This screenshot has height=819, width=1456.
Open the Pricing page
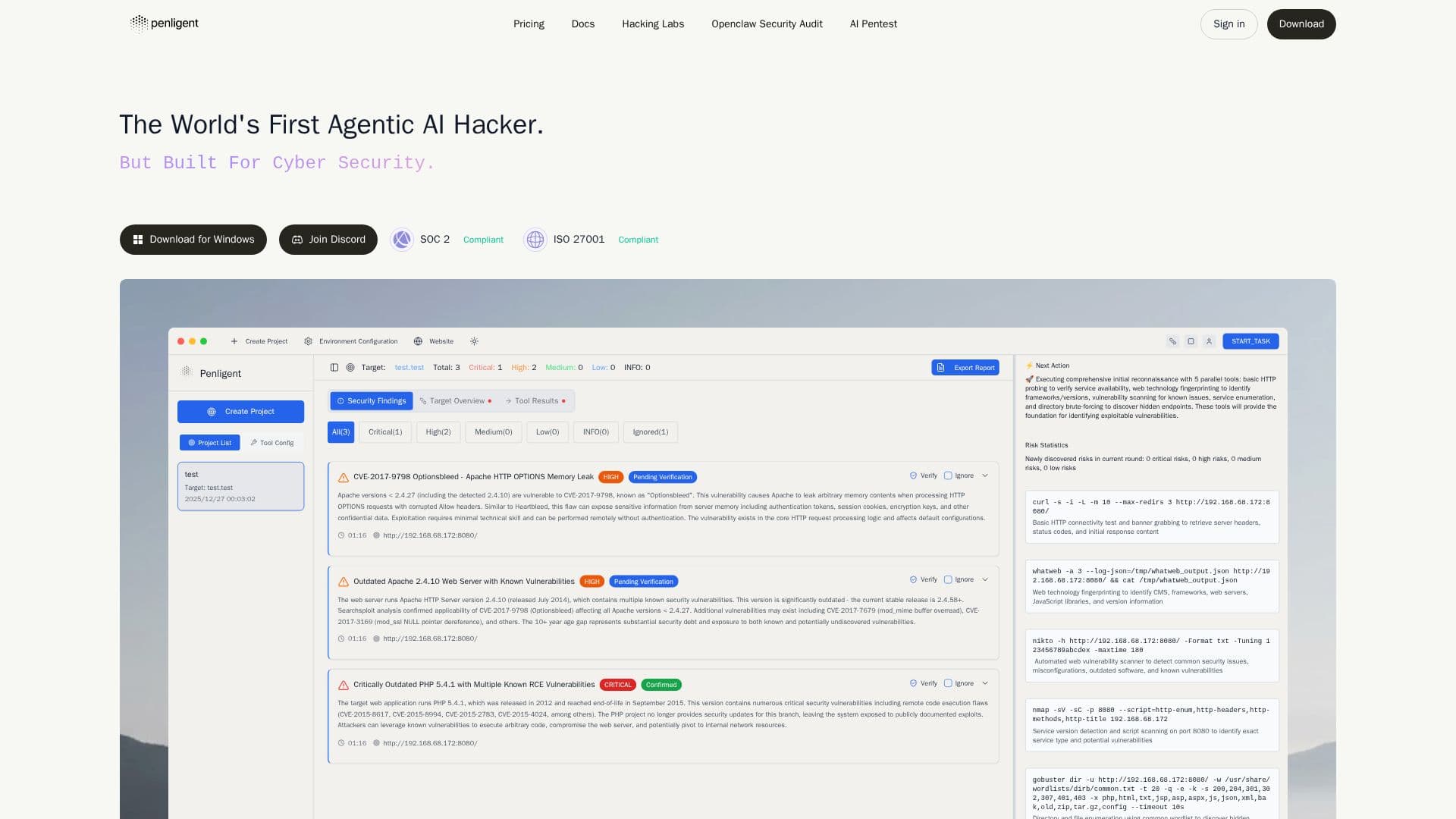tap(529, 24)
